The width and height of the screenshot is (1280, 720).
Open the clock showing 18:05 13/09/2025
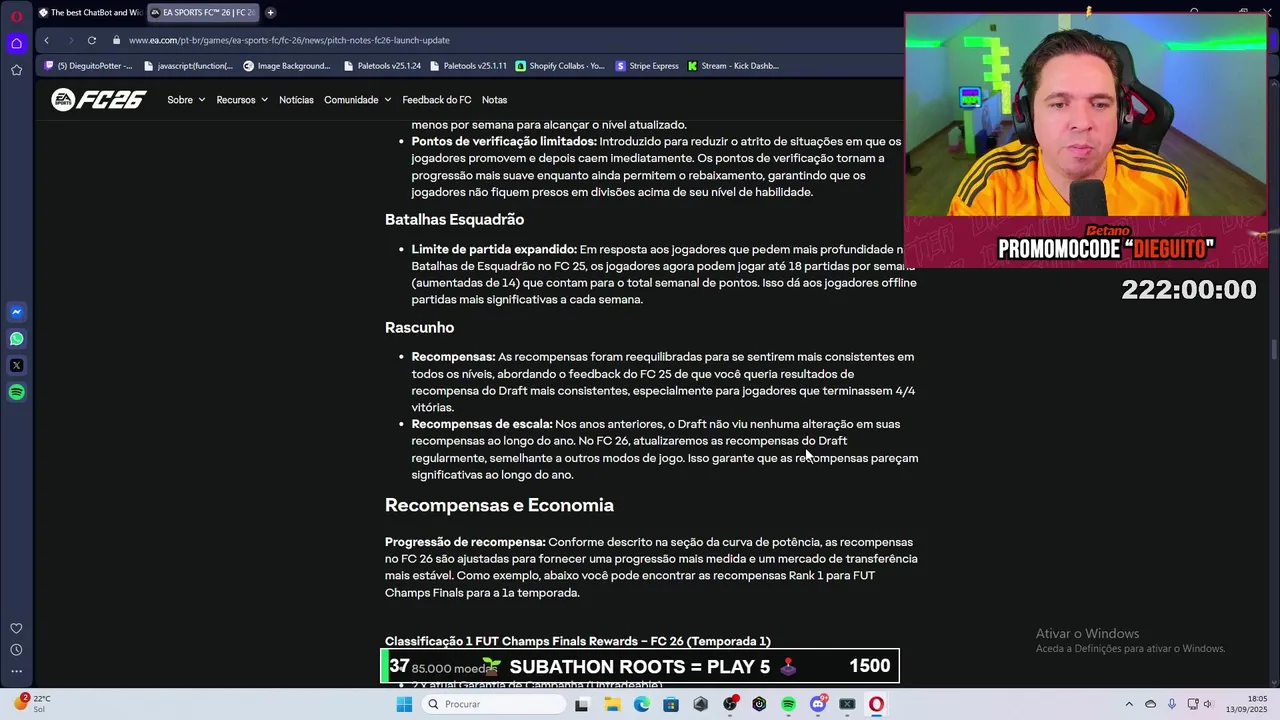(1245, 704)
